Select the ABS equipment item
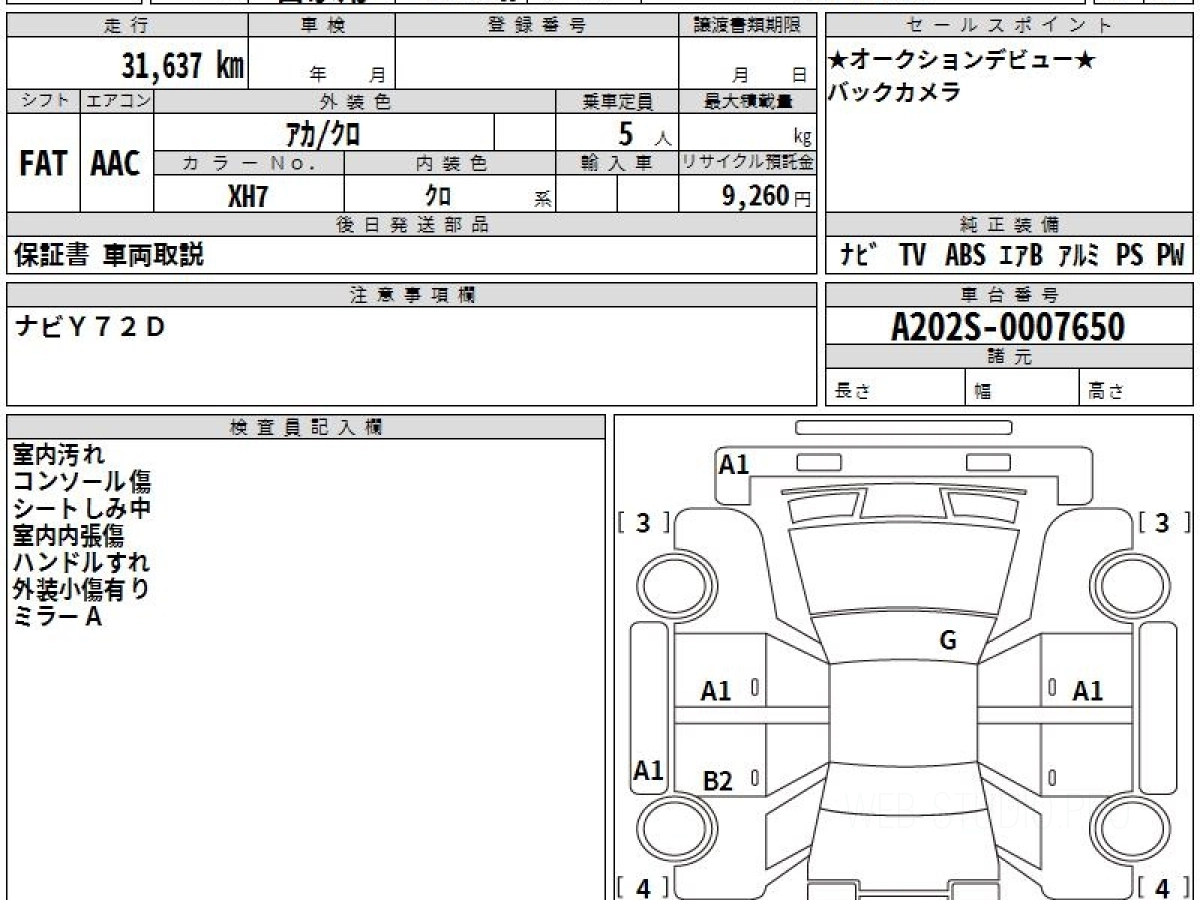This screenshot has height=900, width=1200. pos(965,255)
